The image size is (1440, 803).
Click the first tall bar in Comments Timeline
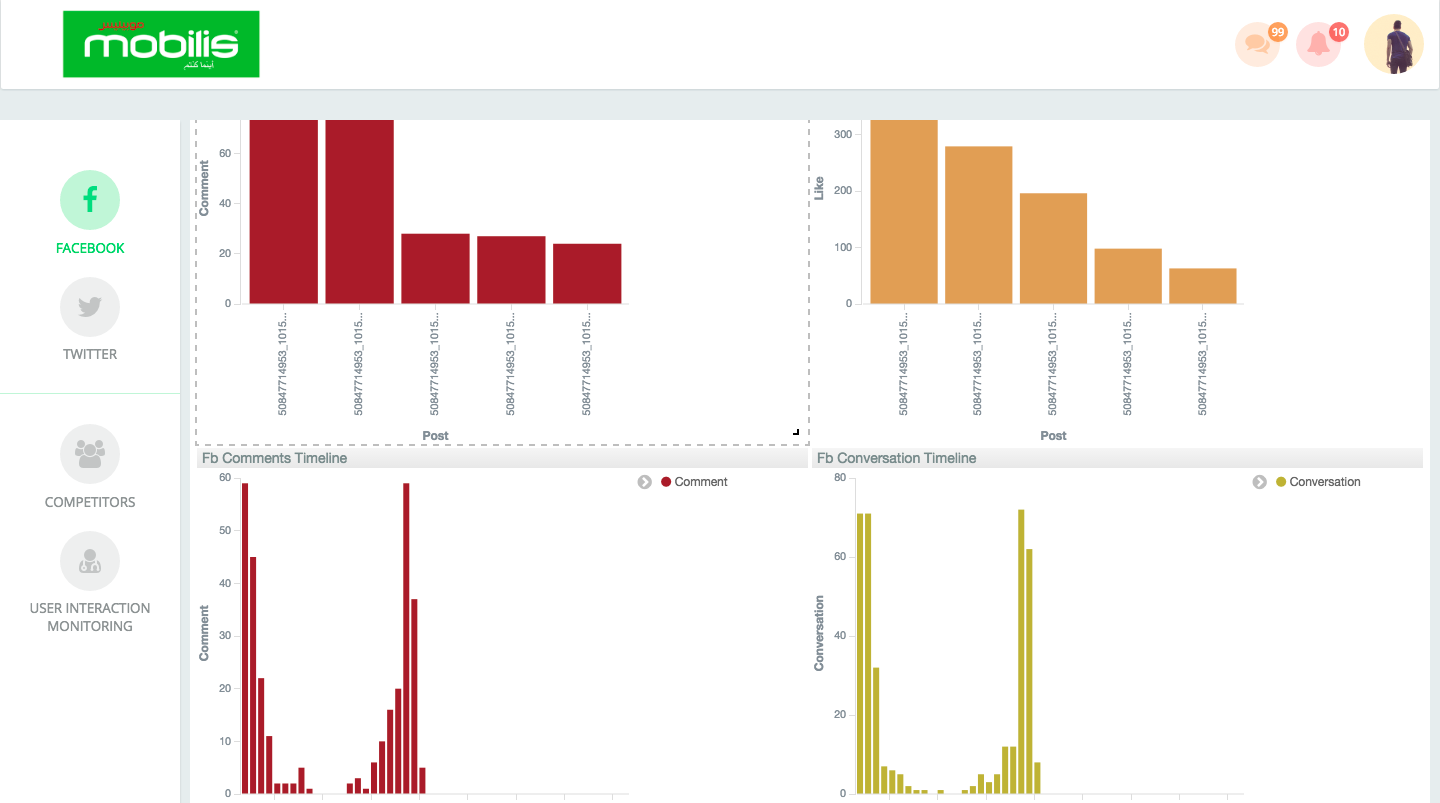click(x=245, y=638)
